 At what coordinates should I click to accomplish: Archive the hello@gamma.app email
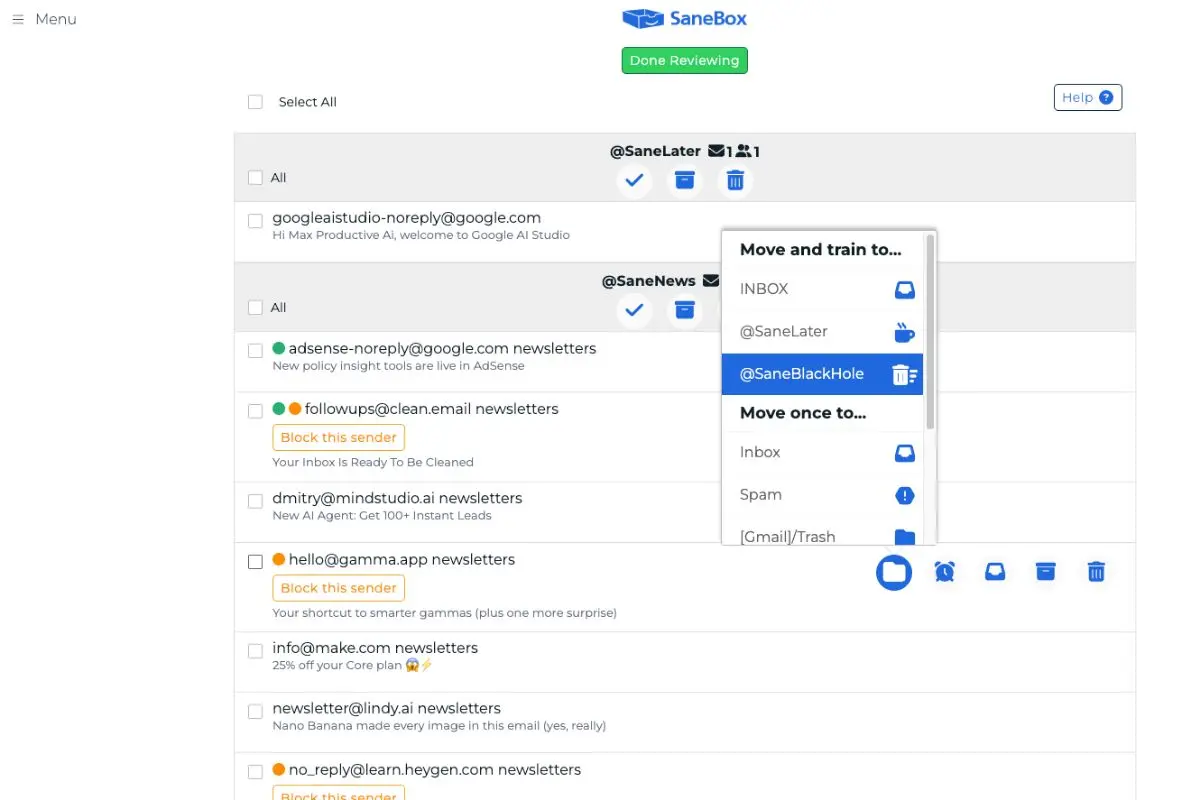[1045, 572]
